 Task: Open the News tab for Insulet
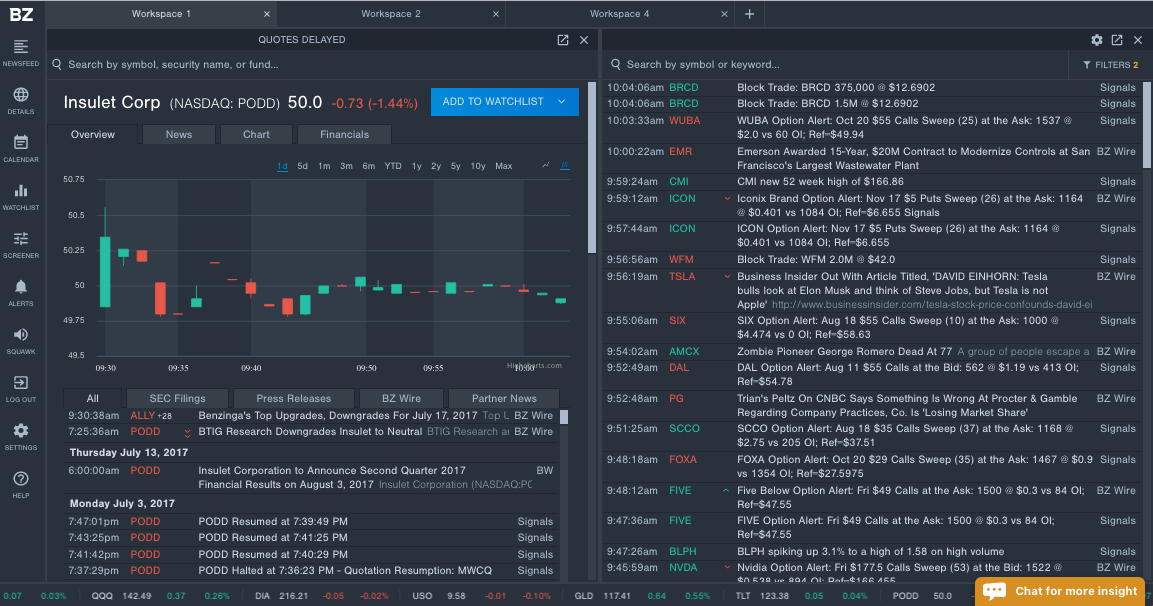coord(179,135)
